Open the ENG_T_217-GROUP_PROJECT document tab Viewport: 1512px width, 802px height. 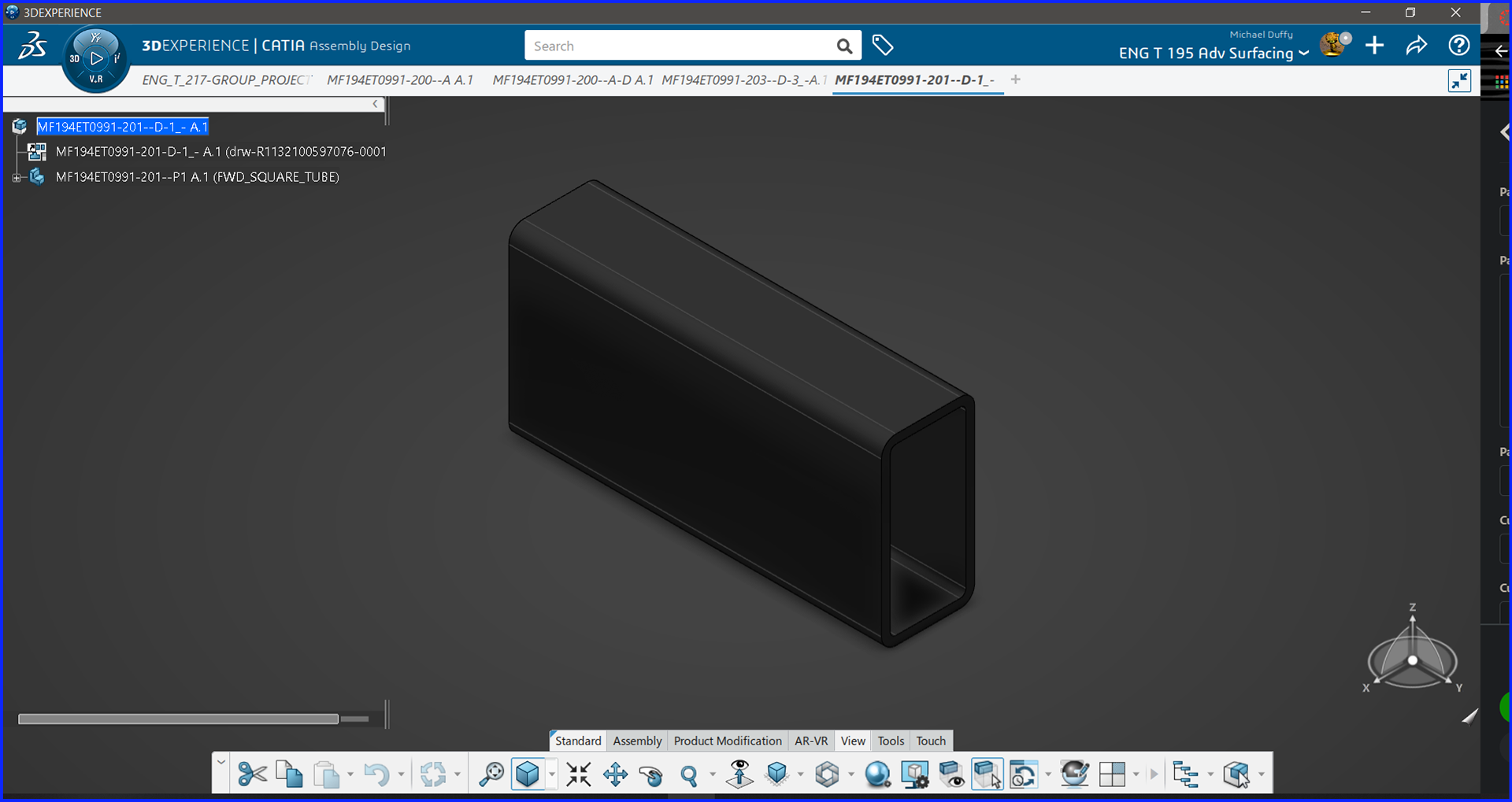tap(227, 80)
